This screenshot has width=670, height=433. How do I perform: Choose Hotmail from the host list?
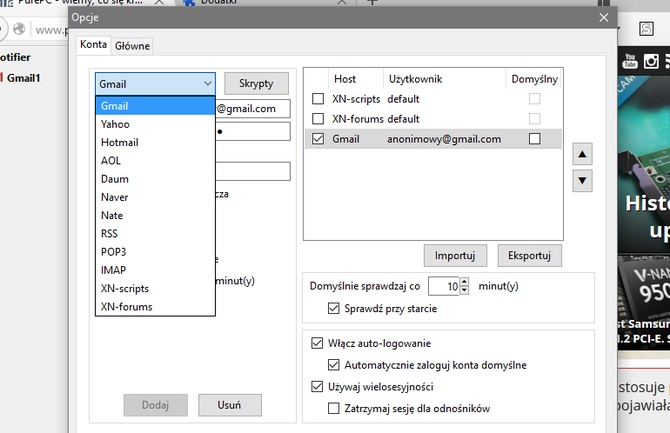pyautogui.click(x=155, y=142)
